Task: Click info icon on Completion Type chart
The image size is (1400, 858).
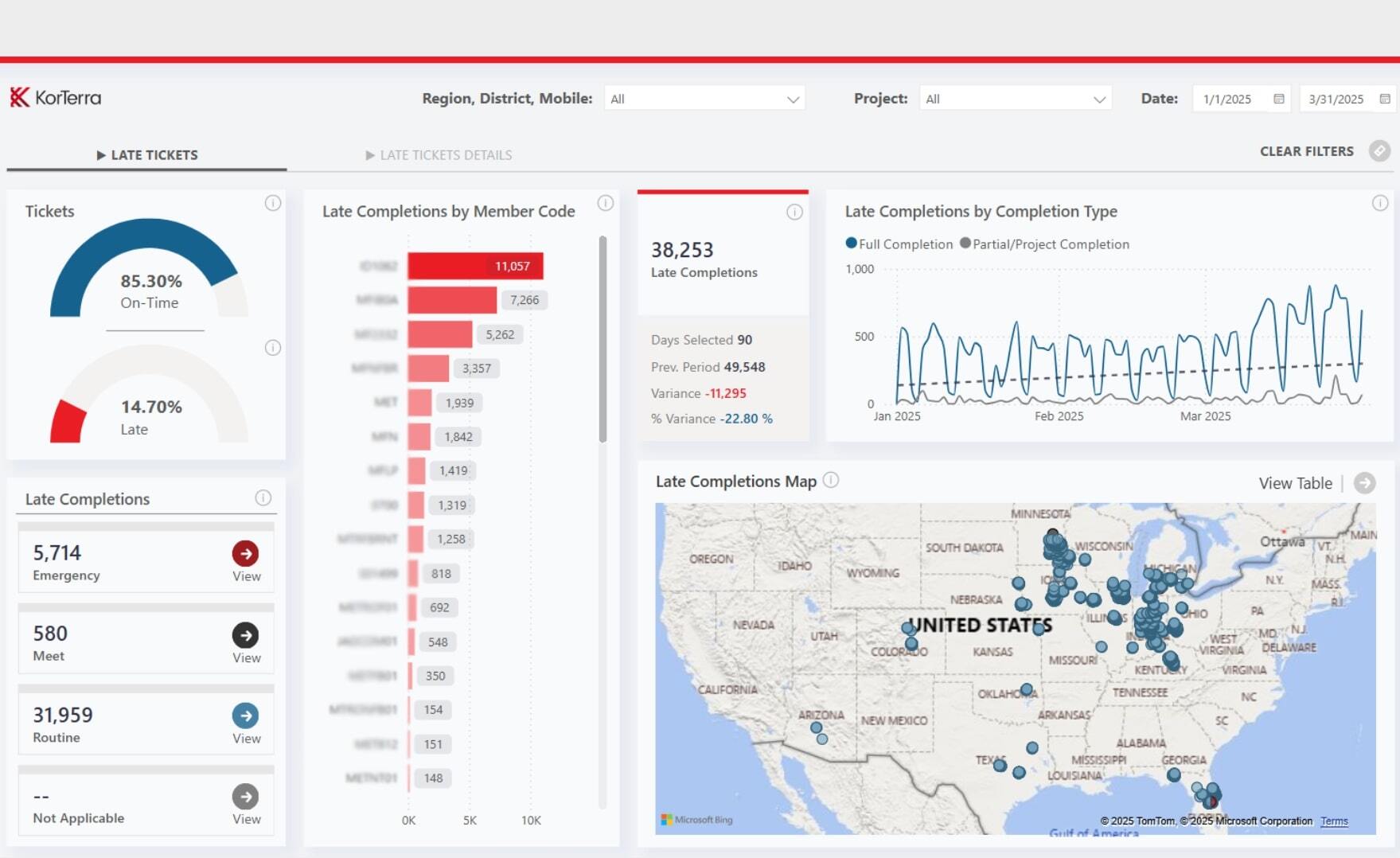Action: click(x=1380, y=204)
